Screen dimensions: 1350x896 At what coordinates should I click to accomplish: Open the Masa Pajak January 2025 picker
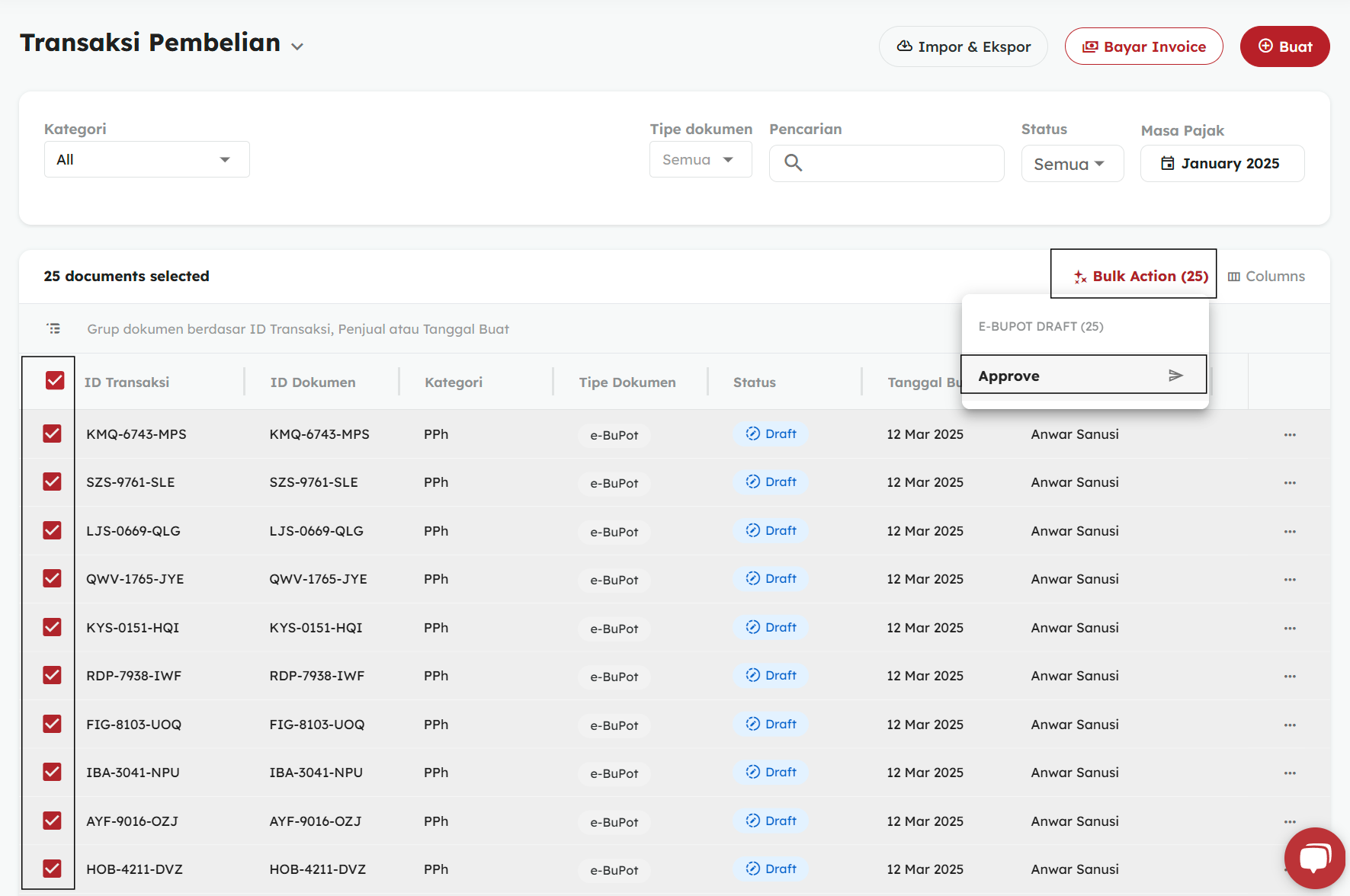point(1221,164)
